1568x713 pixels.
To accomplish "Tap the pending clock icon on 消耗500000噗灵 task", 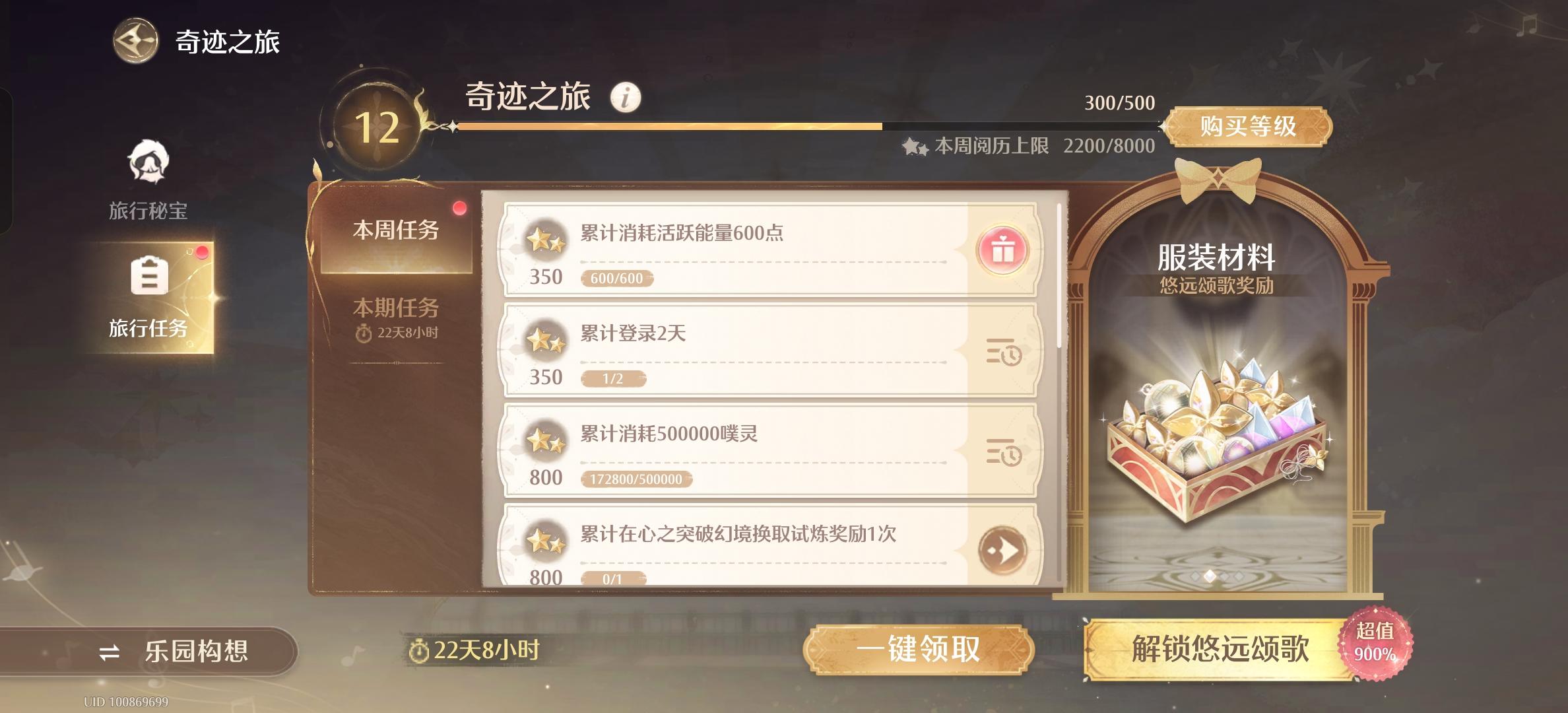I will coord(1004,452).
